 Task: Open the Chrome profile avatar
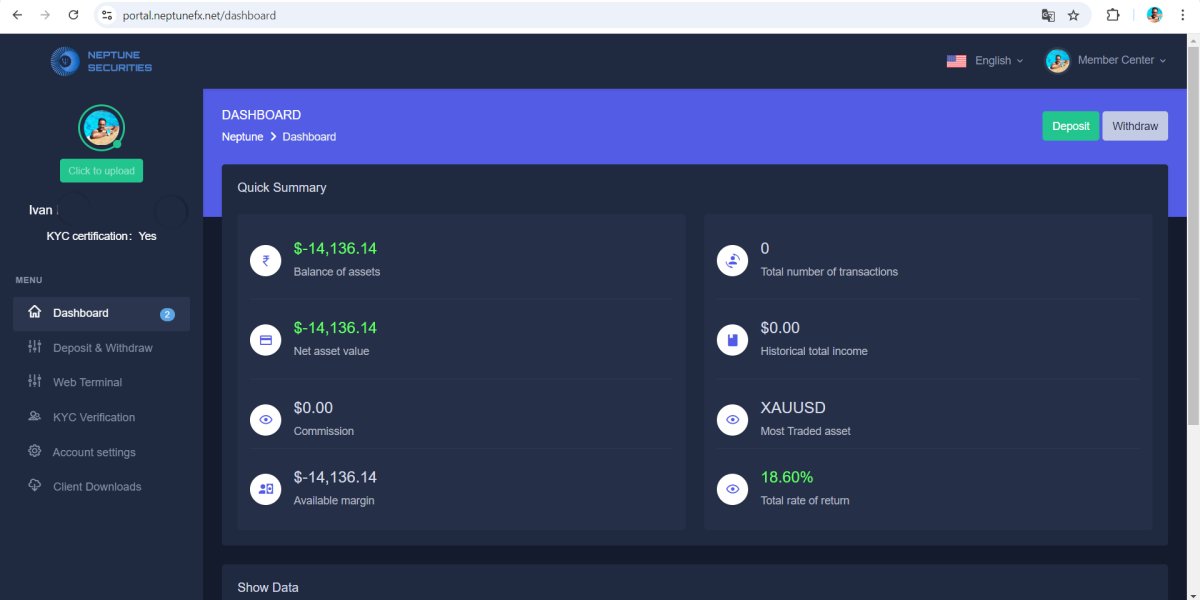coord(1154,15)
